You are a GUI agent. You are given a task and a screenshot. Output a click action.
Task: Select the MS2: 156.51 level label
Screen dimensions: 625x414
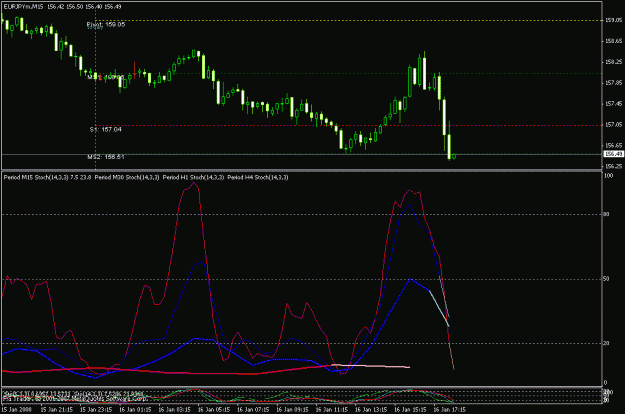pos(106,157)
